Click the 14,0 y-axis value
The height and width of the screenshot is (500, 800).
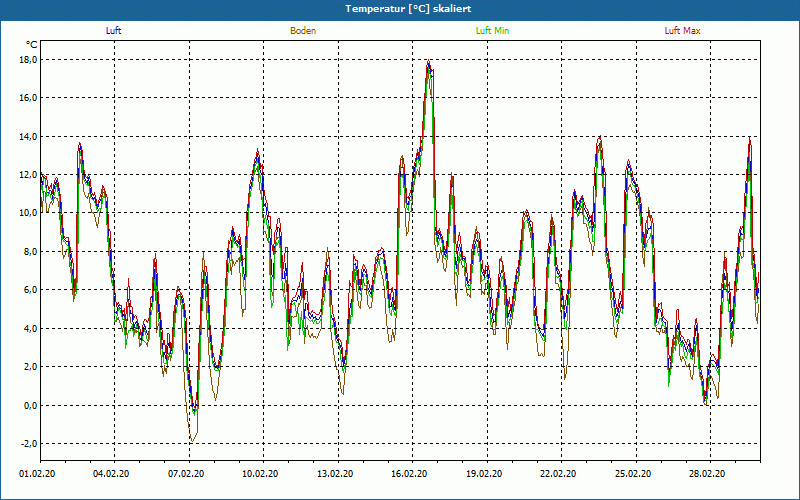pos(28,136)
